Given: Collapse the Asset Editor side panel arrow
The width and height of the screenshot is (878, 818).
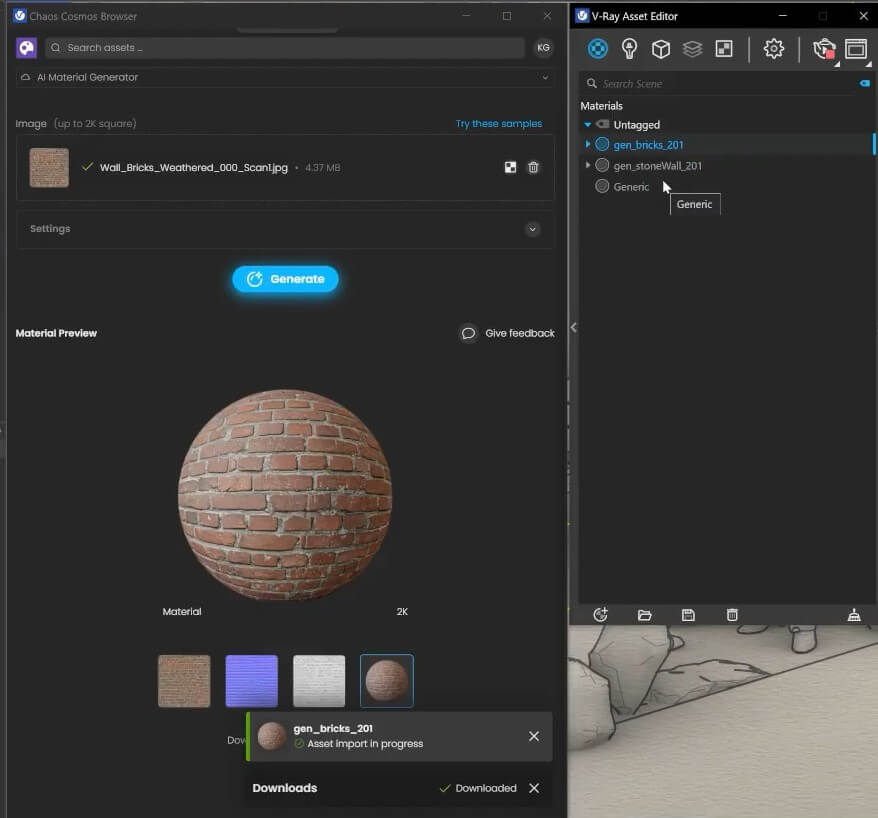Looking at the screenshot, I should click(573, 328).
